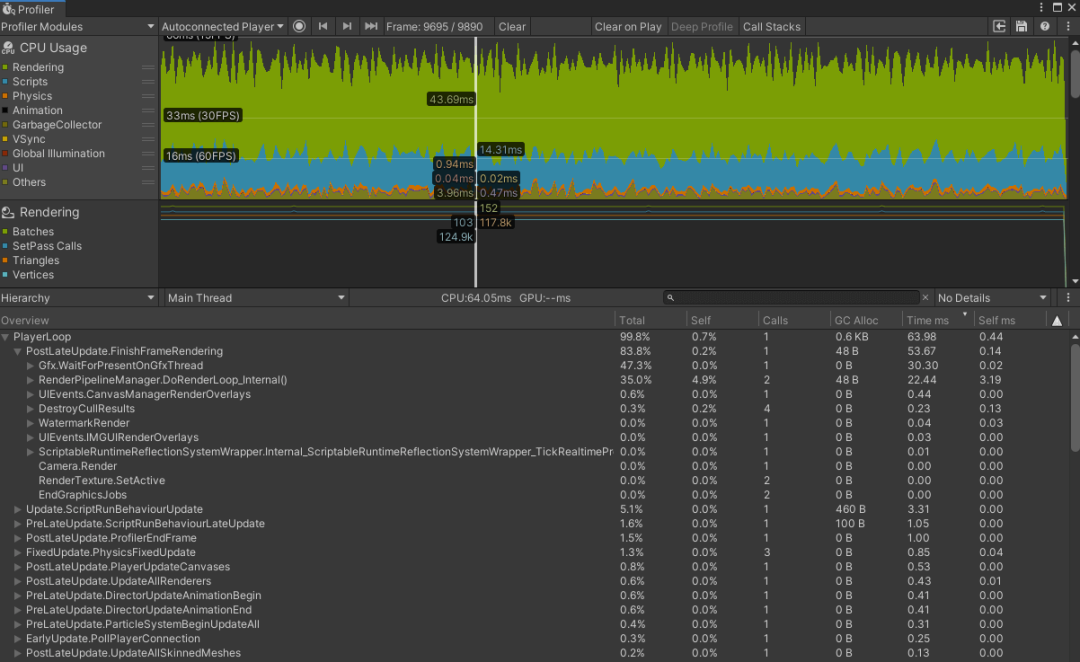
Task: Open Autoconnected Player dropdown
Action: pyautogui.click(x=222, y=26)
